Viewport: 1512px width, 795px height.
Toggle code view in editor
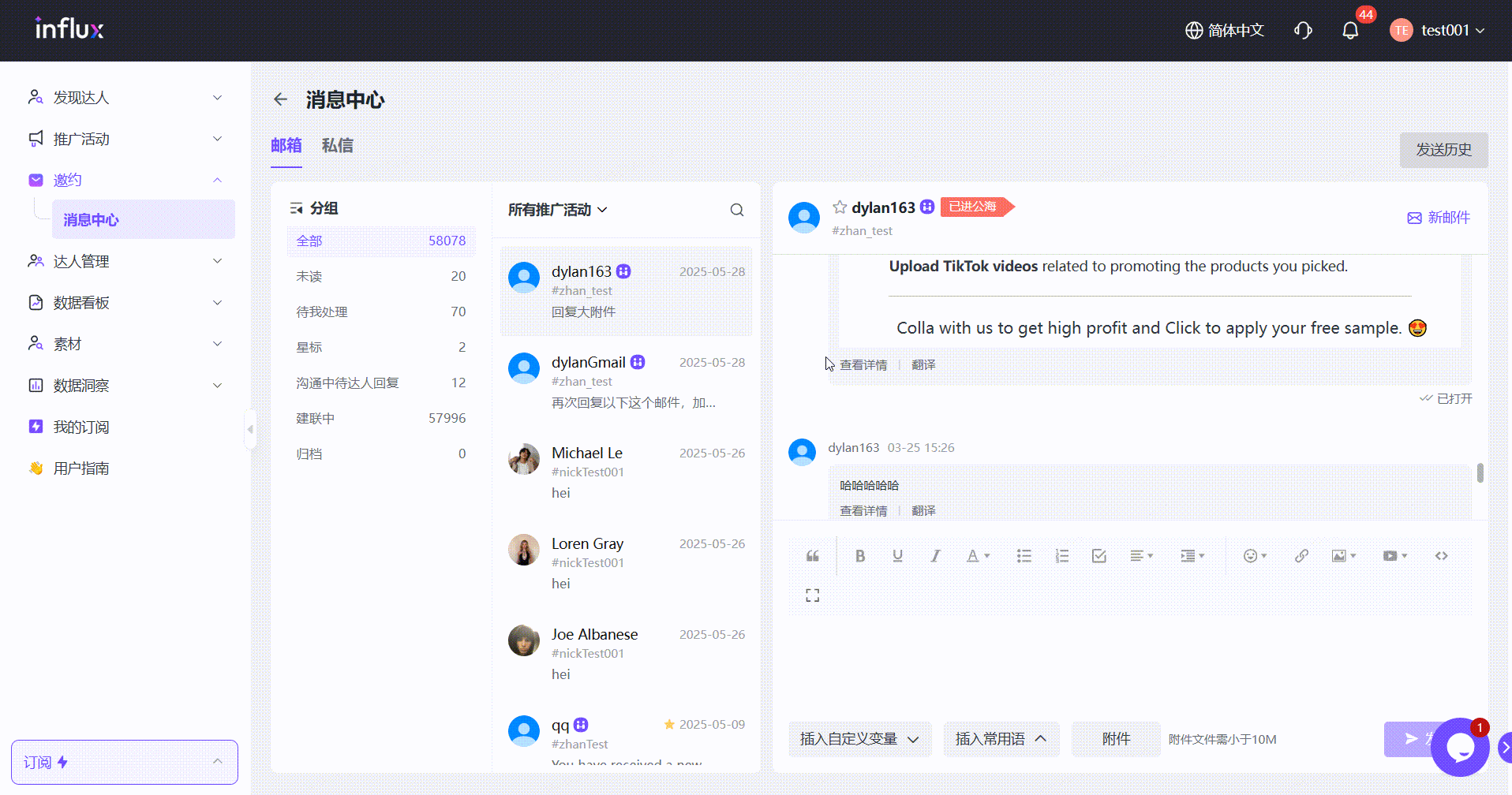tap(1441, 556)
